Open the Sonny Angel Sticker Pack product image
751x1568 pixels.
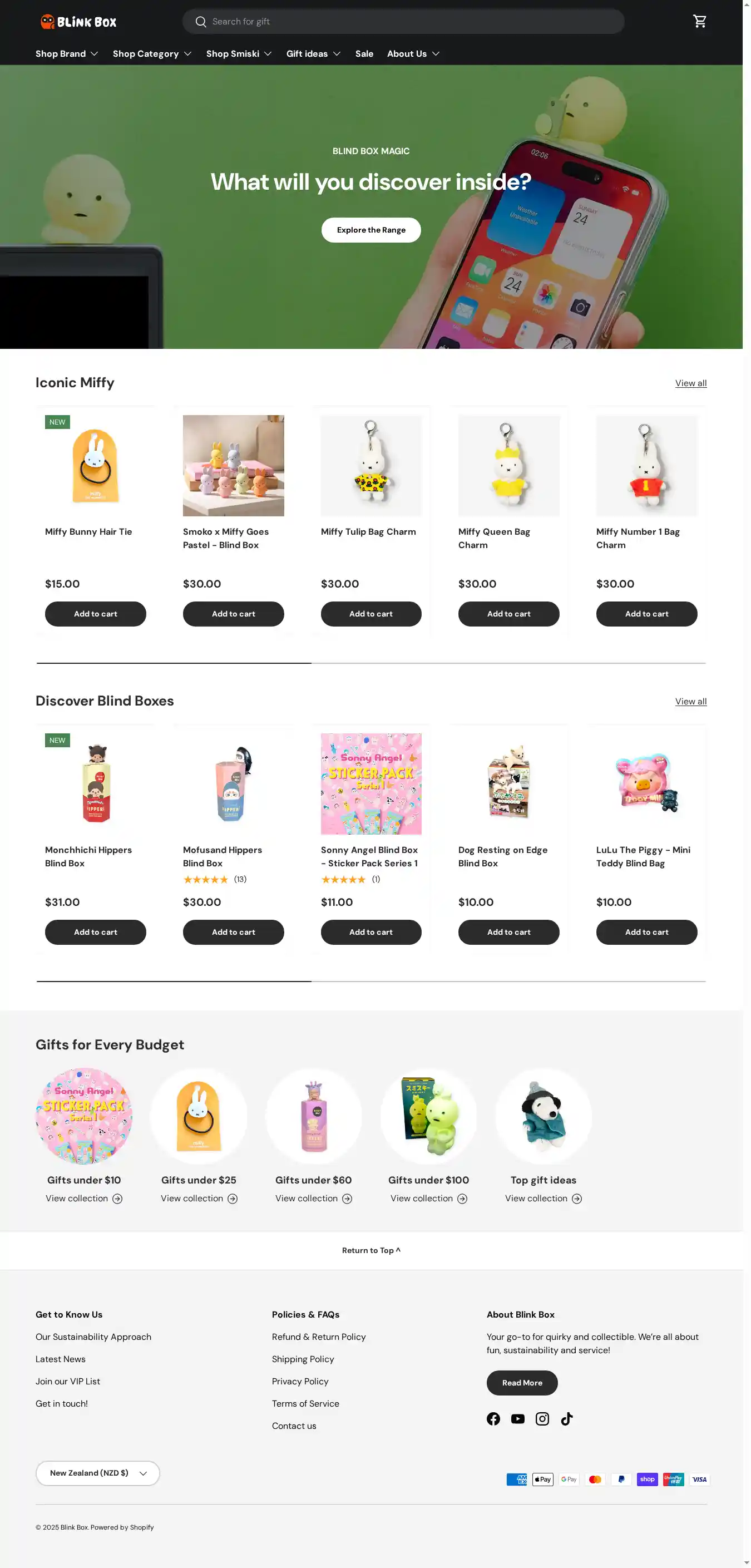click(x=370, y=783)
